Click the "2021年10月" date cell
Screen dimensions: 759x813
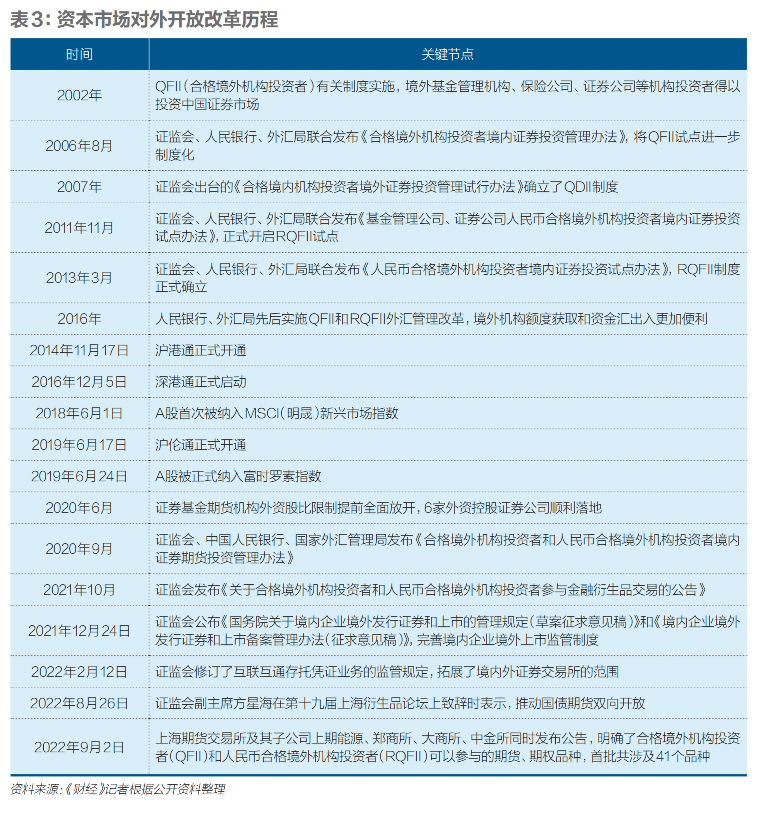[x=79, y=589]
